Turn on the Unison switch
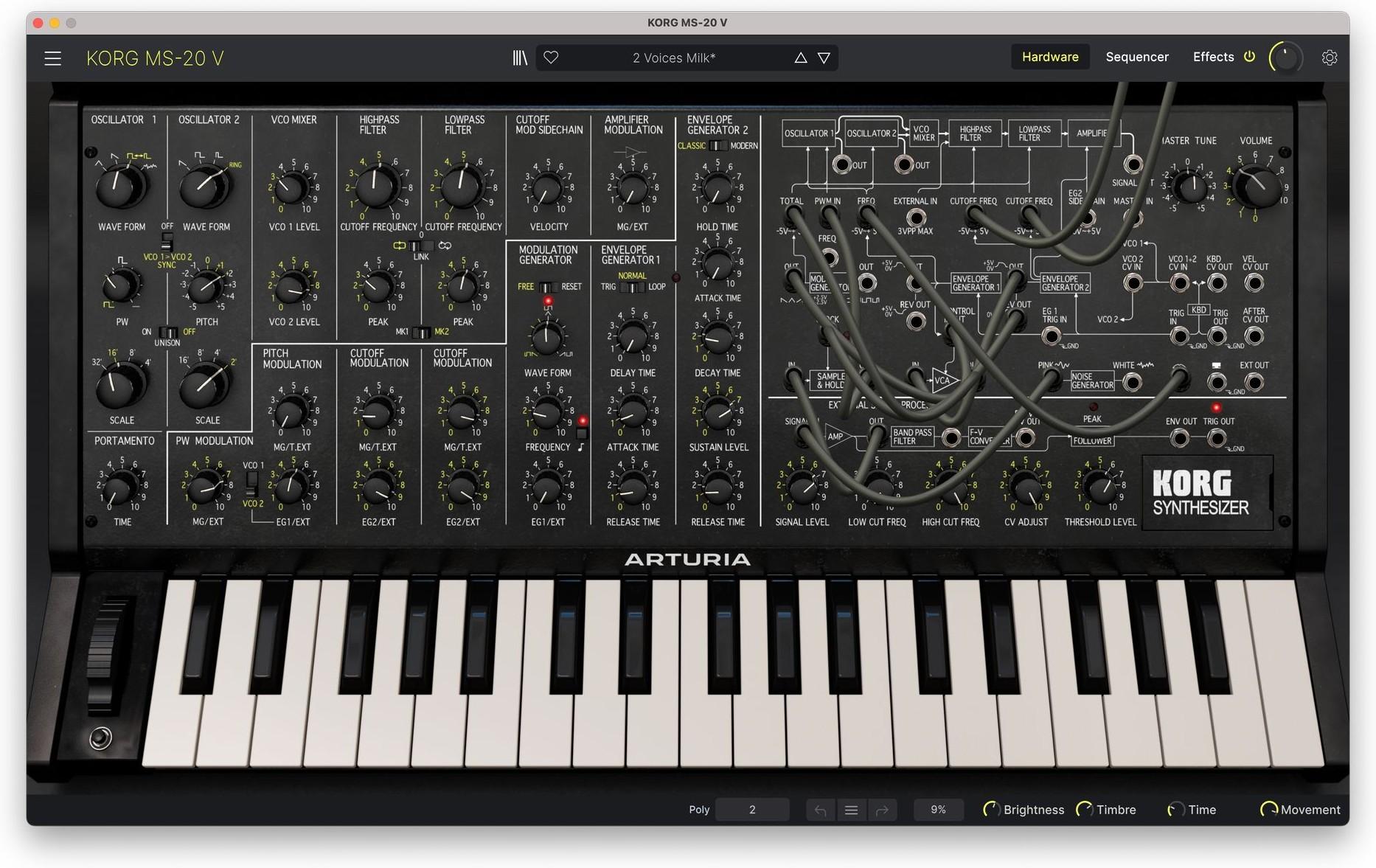The width and height of the screenshot is (1376, 868). (x=167, y=332)
